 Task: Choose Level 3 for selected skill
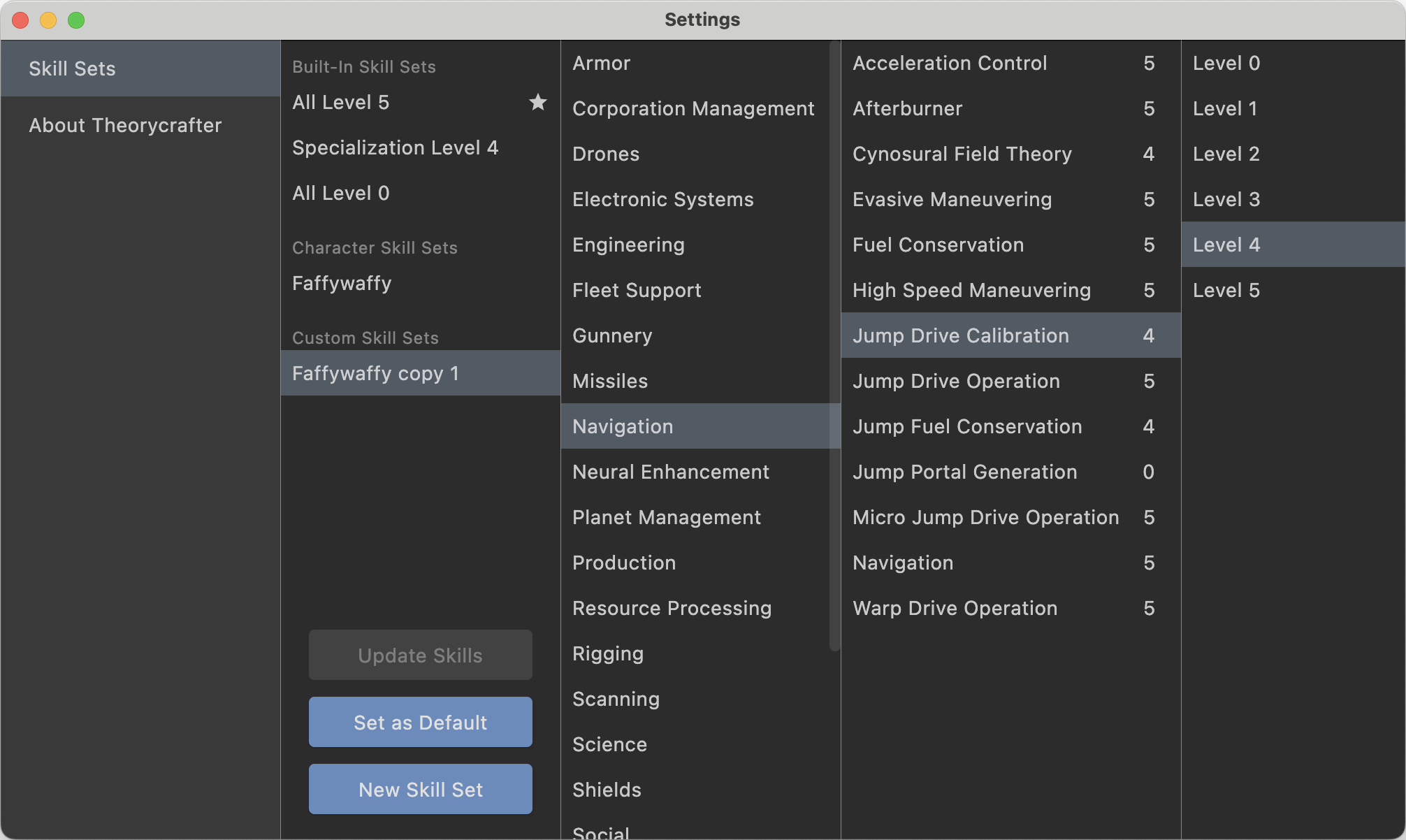click(x=1226, y=199)
